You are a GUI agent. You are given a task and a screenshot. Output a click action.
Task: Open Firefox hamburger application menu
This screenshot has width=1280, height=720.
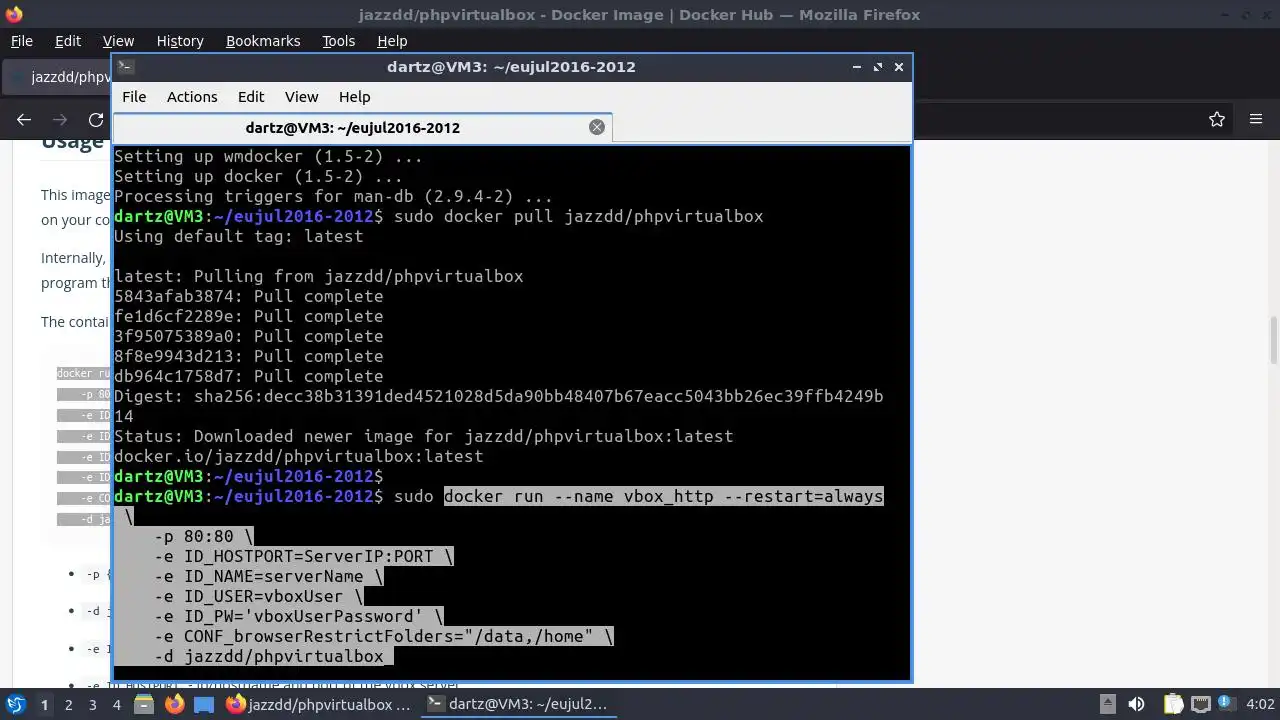click(1256, 119)
